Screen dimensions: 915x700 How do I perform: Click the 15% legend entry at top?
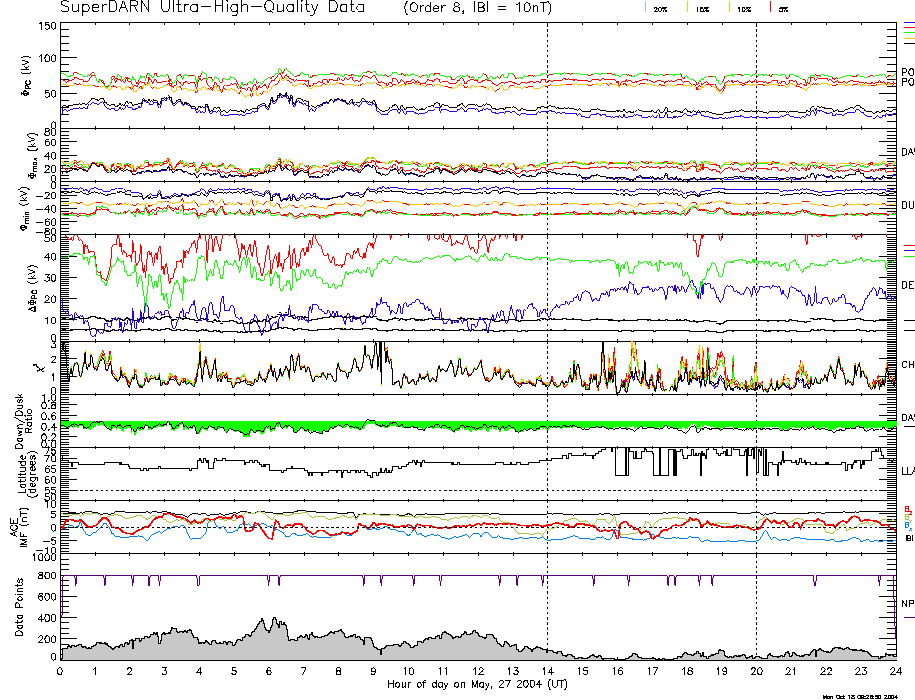(x=703, y=8)
